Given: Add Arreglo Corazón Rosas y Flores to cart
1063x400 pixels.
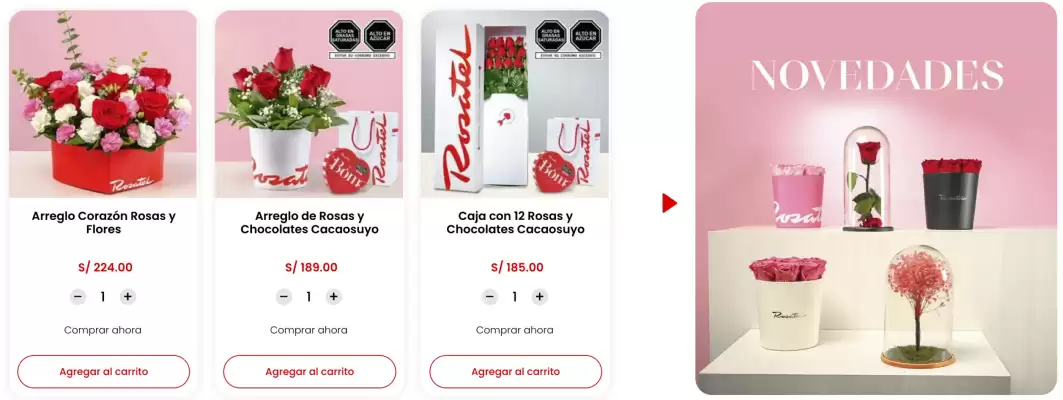Looking at the screenshot, I should click(104, 372).
